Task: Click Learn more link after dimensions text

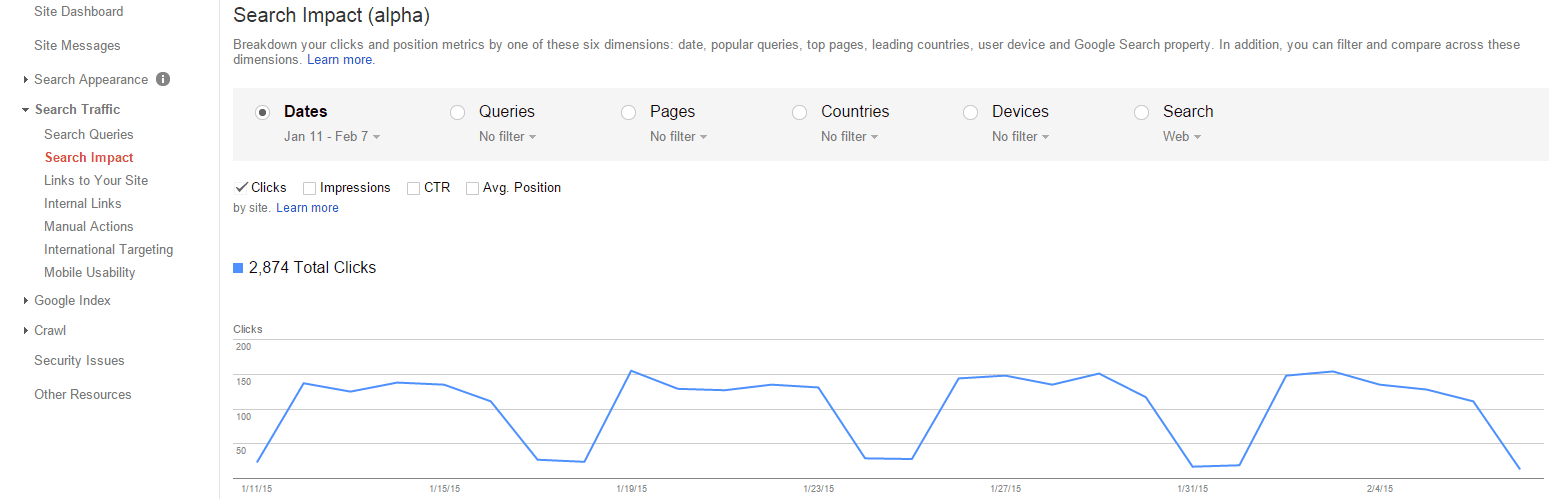Action: (x=341, y=60)
